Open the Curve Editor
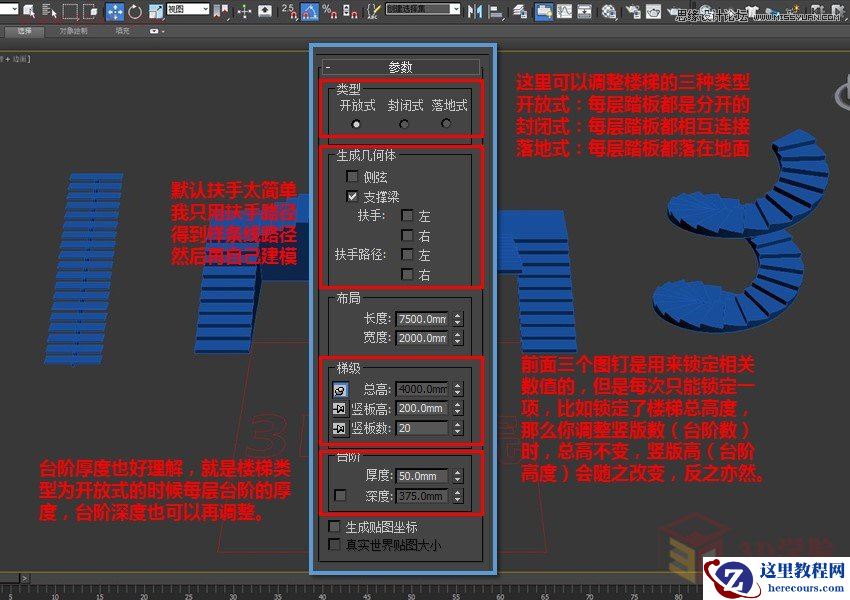The width and height of the screenshot is (850, 600). point(564,11)
